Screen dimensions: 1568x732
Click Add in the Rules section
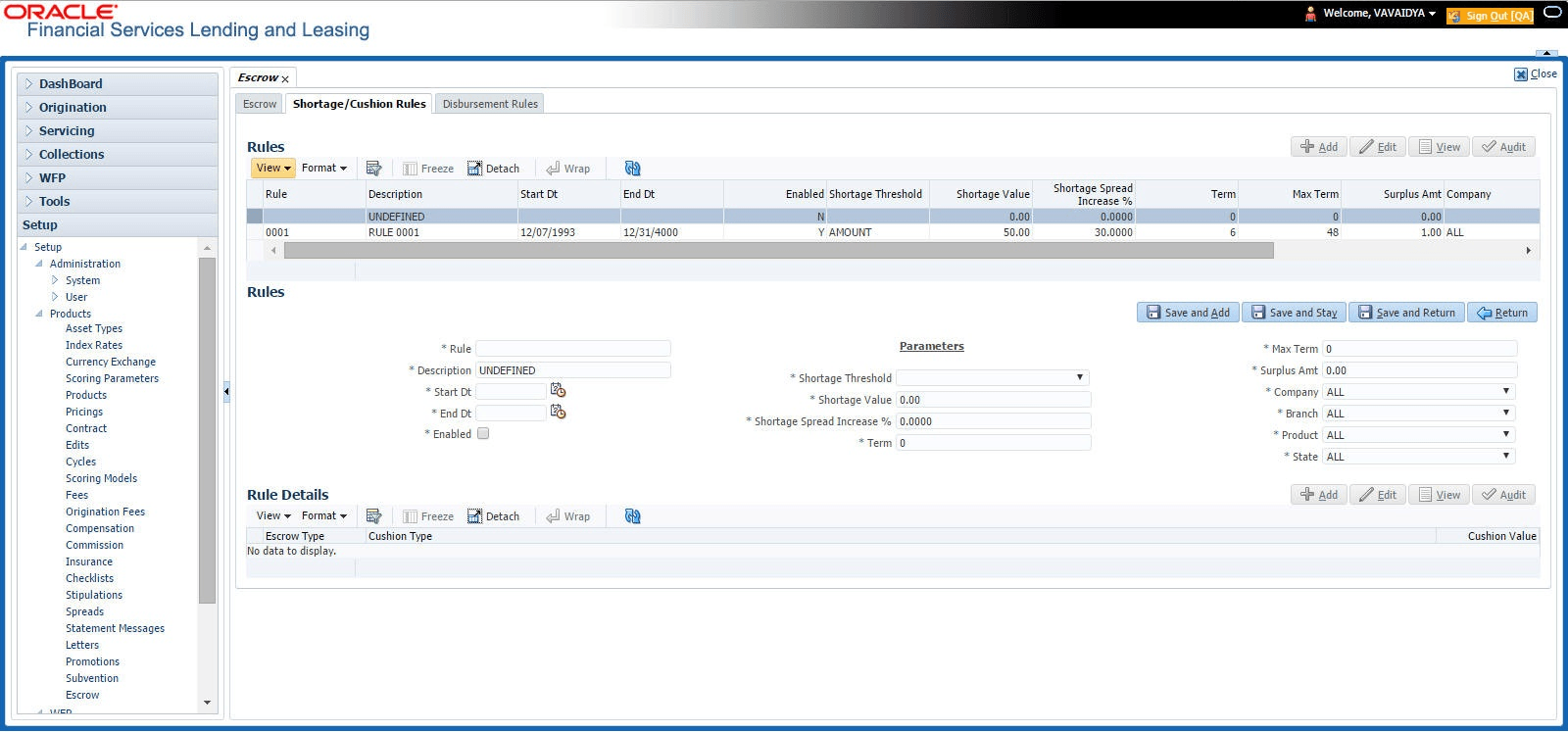1319,147
